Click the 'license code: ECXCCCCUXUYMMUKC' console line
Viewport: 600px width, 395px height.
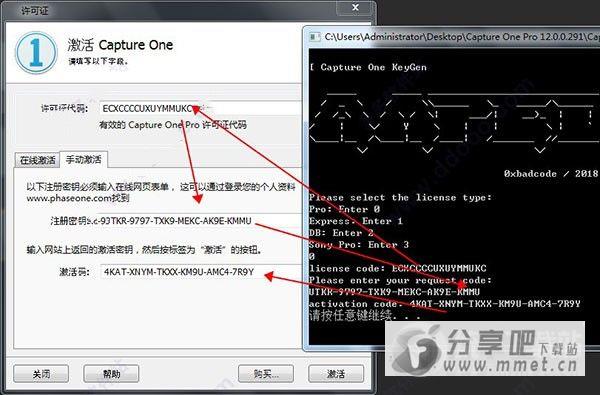tap(398, 268)
